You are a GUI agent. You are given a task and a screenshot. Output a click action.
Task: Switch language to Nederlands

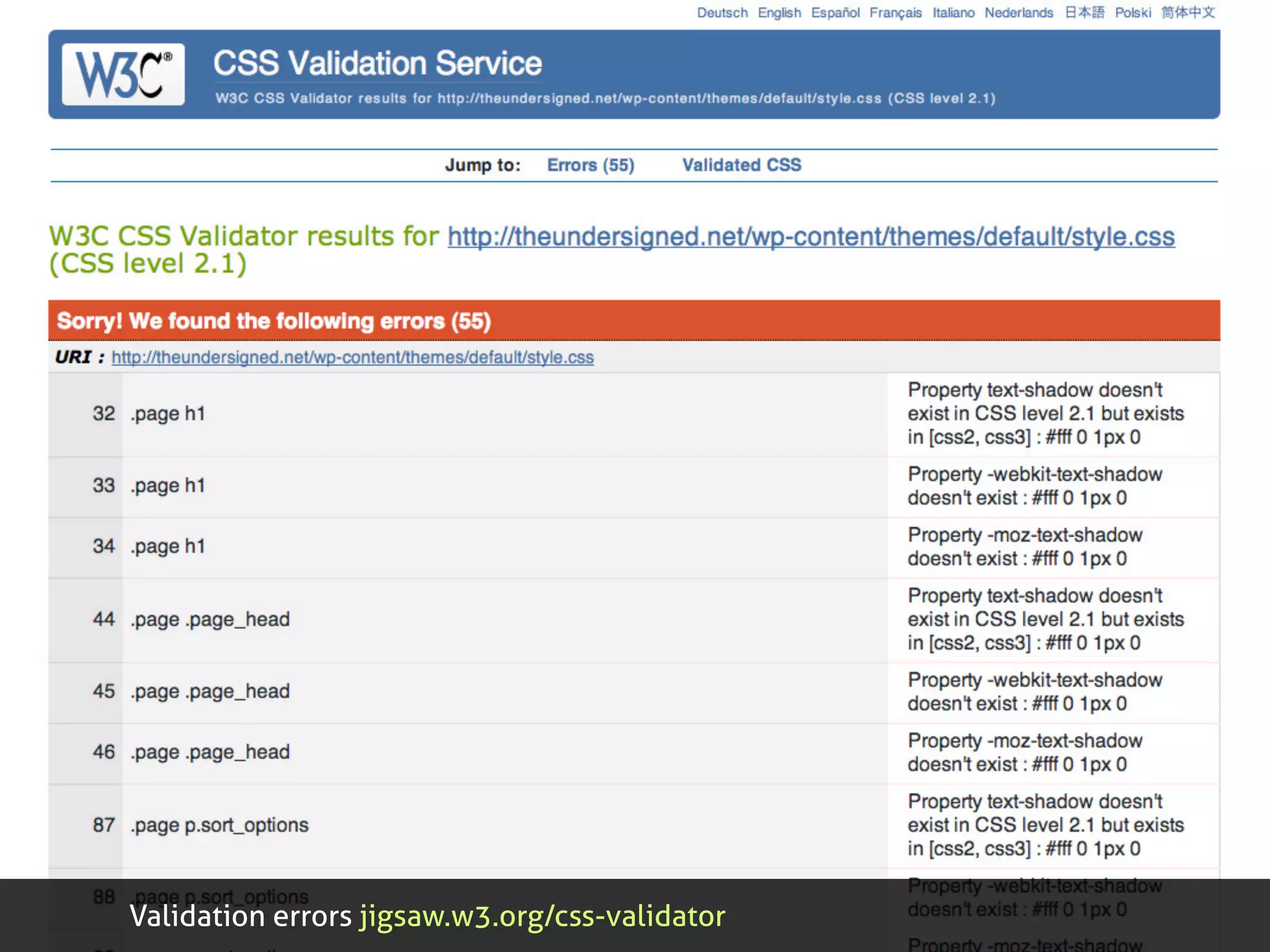tap(1019, 12)
